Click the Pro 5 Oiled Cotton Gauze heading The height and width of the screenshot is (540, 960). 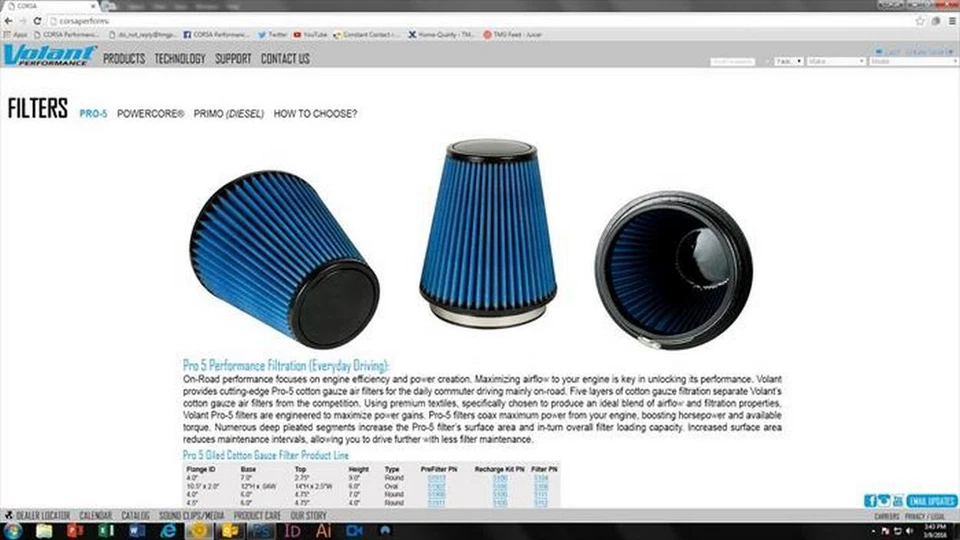[x=266, y=456]
